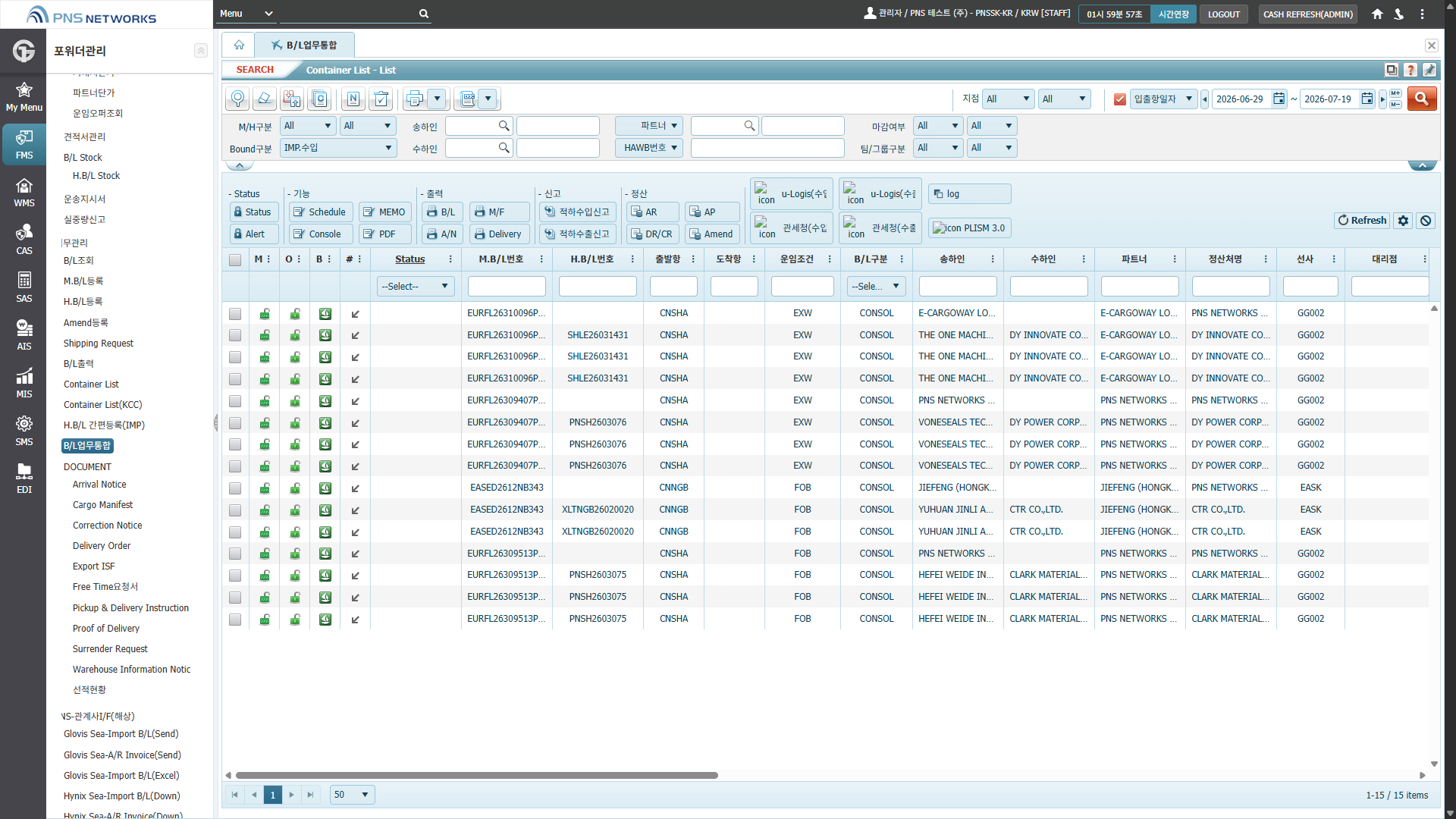1456x819 pixels.
Task: Check the select-all header checkbox
Action: [235, 259]
